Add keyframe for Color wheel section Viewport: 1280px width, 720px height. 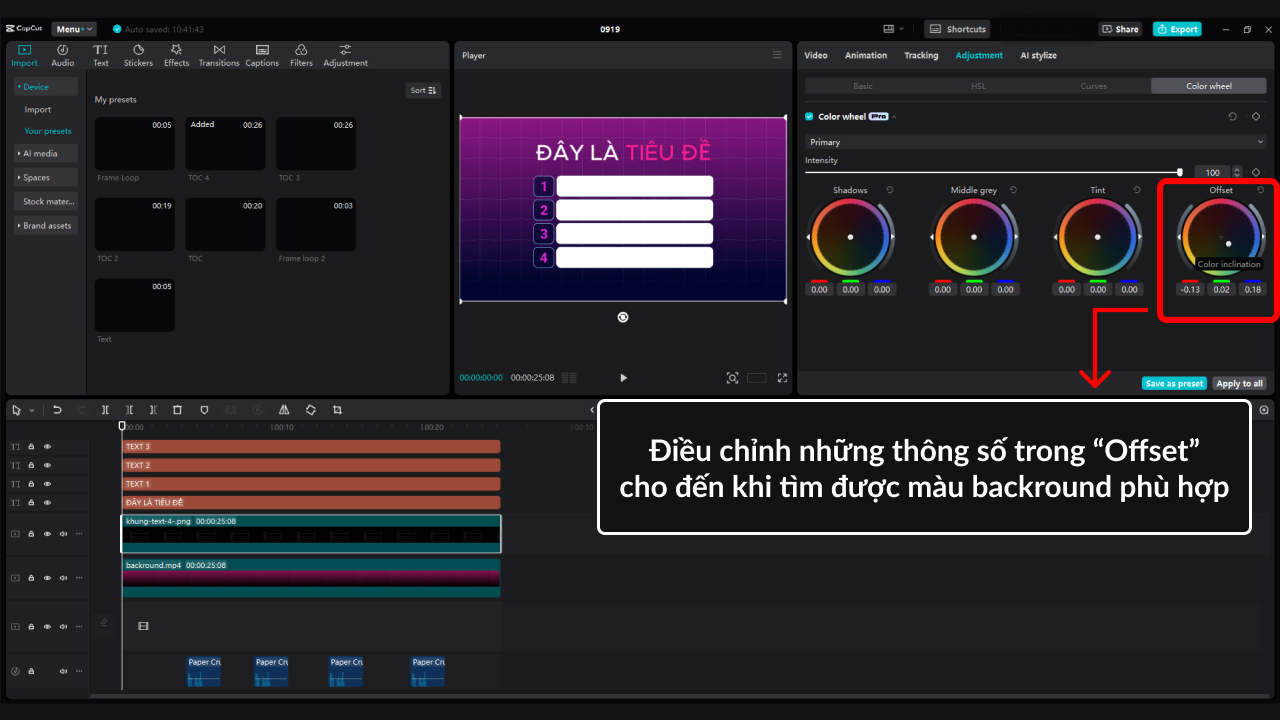tap(1256, 117)
